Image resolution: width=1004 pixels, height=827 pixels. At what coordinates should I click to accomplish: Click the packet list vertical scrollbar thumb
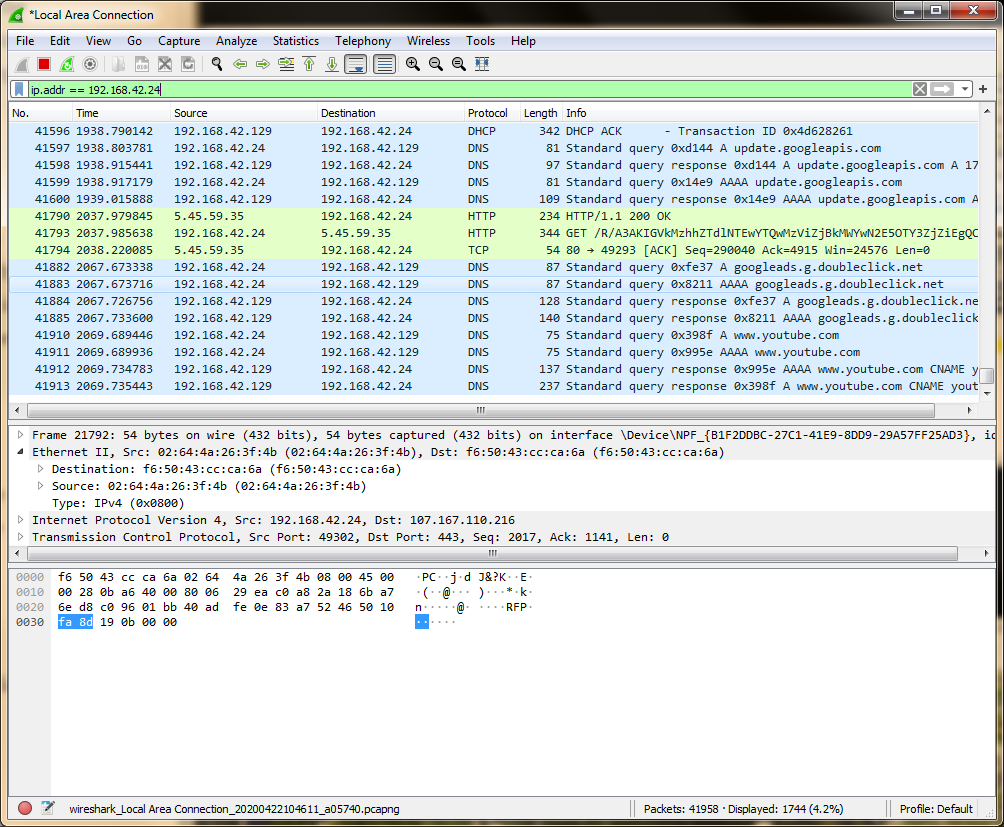point(987,375)
